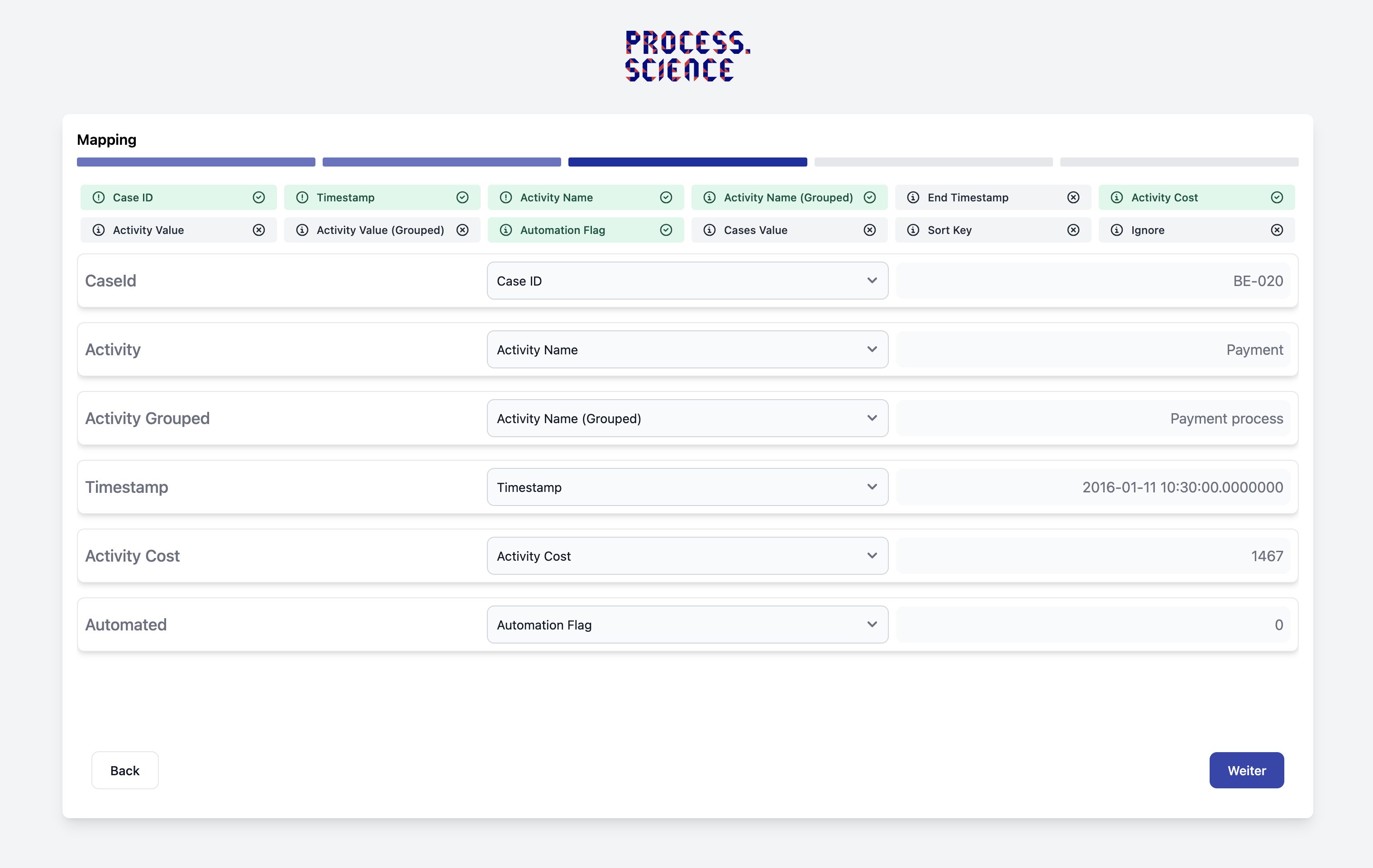This screenshot has height=868, width=1373.
Task: Click the Back button
Action: click(x=125, y=771)
